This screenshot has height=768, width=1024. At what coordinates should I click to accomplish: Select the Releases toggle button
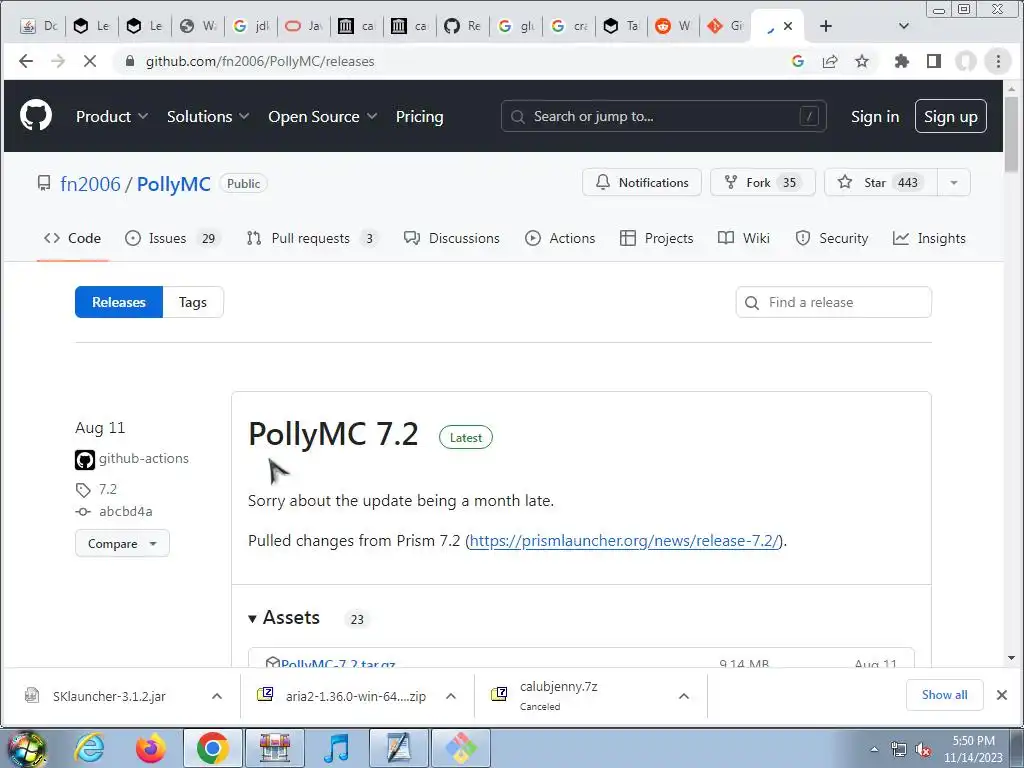pos(119,302)
